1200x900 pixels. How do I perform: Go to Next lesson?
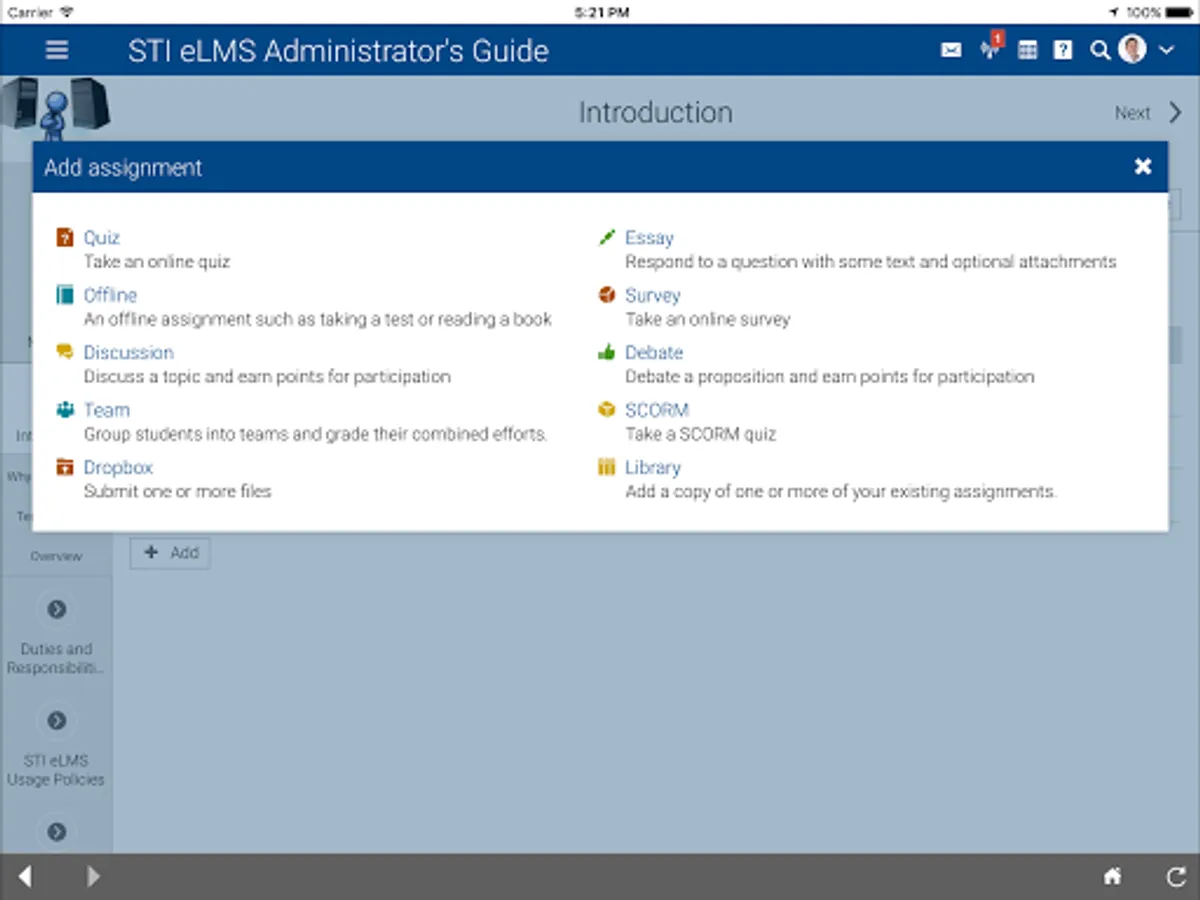pyautogui.click(x=1133, y=113)
